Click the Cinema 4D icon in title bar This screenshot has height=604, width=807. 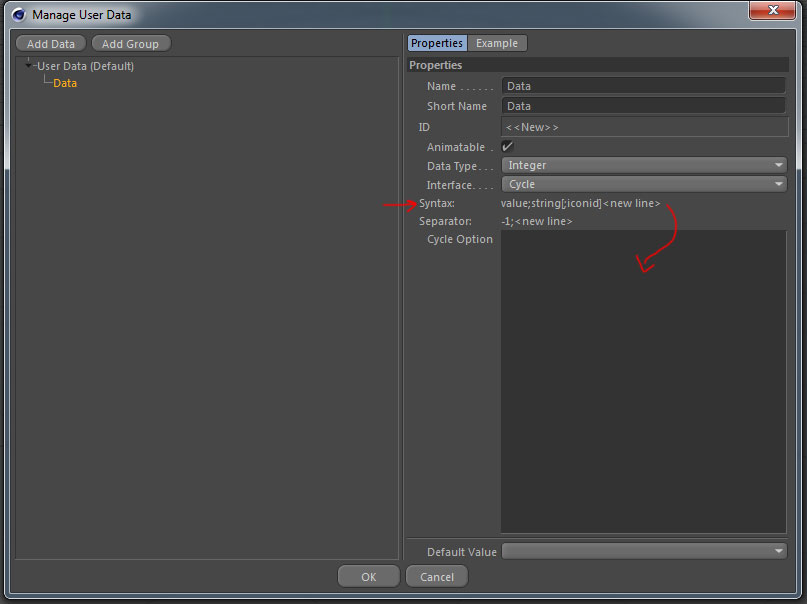[x=19, y=14]
